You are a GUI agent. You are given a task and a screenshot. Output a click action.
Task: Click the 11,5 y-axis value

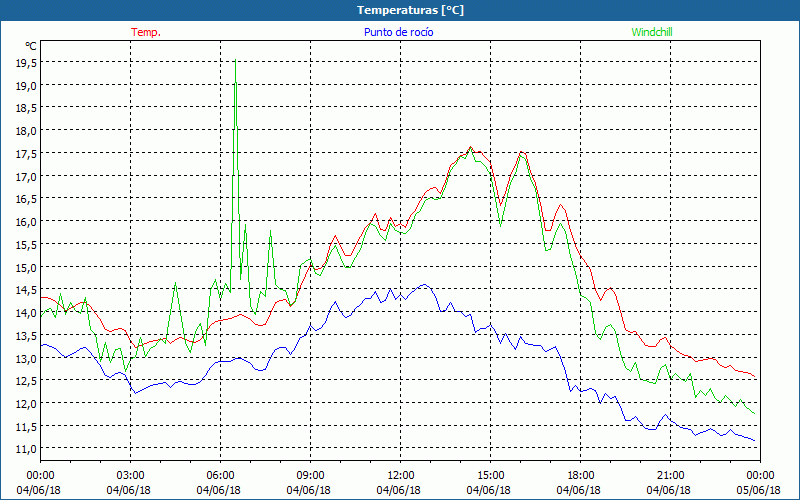tap(27, 426)
